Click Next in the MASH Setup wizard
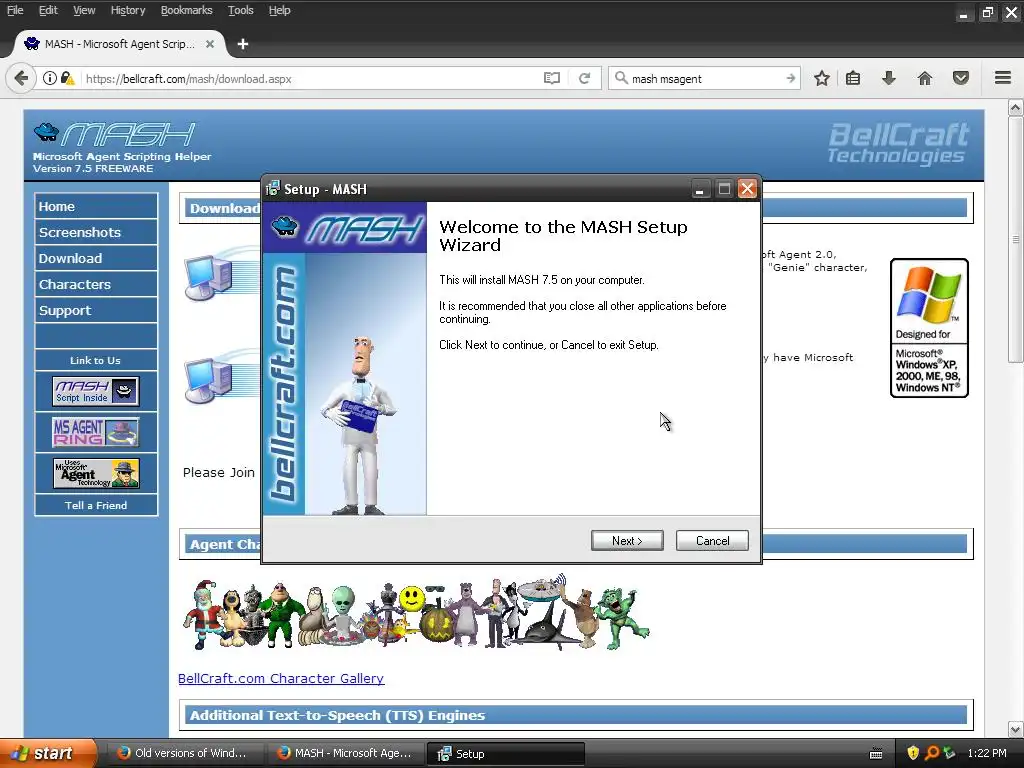 [627, 541]
